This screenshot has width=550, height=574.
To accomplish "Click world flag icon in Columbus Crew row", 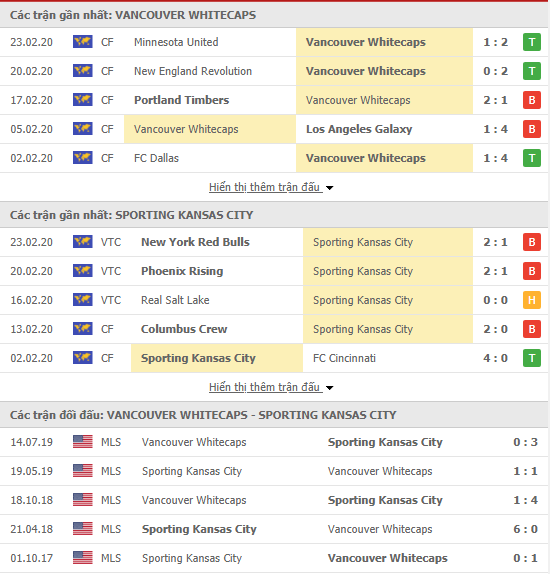I will [82, 329].
